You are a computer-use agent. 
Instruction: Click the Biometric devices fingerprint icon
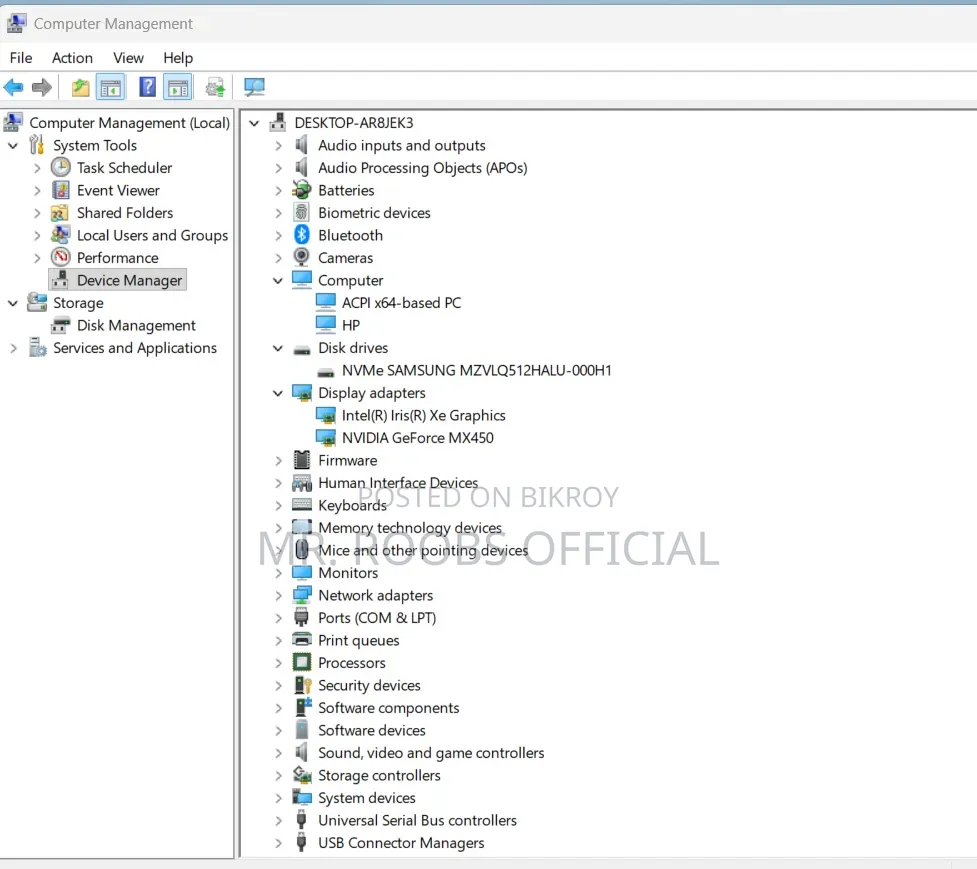(302, 212)
